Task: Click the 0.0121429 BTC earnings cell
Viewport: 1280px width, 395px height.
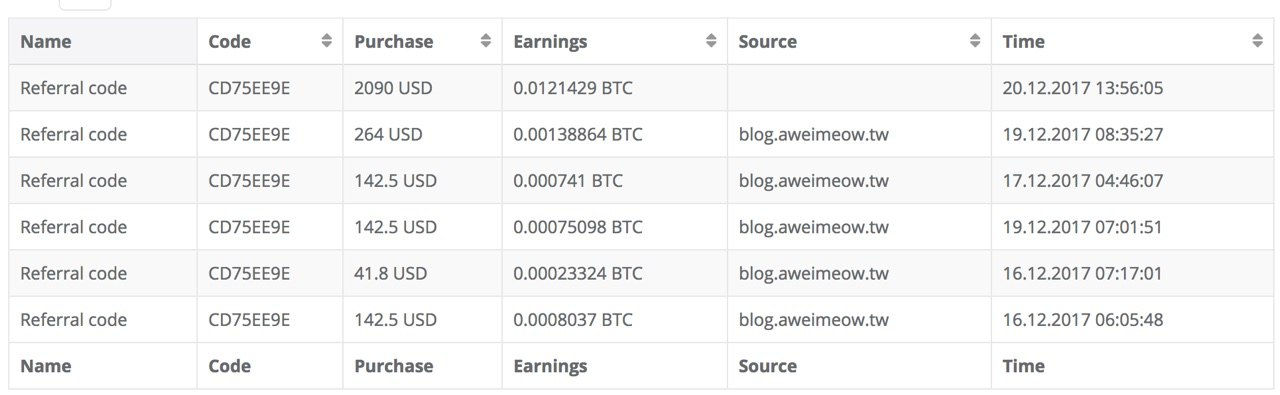Action: (x=614, y=88)
